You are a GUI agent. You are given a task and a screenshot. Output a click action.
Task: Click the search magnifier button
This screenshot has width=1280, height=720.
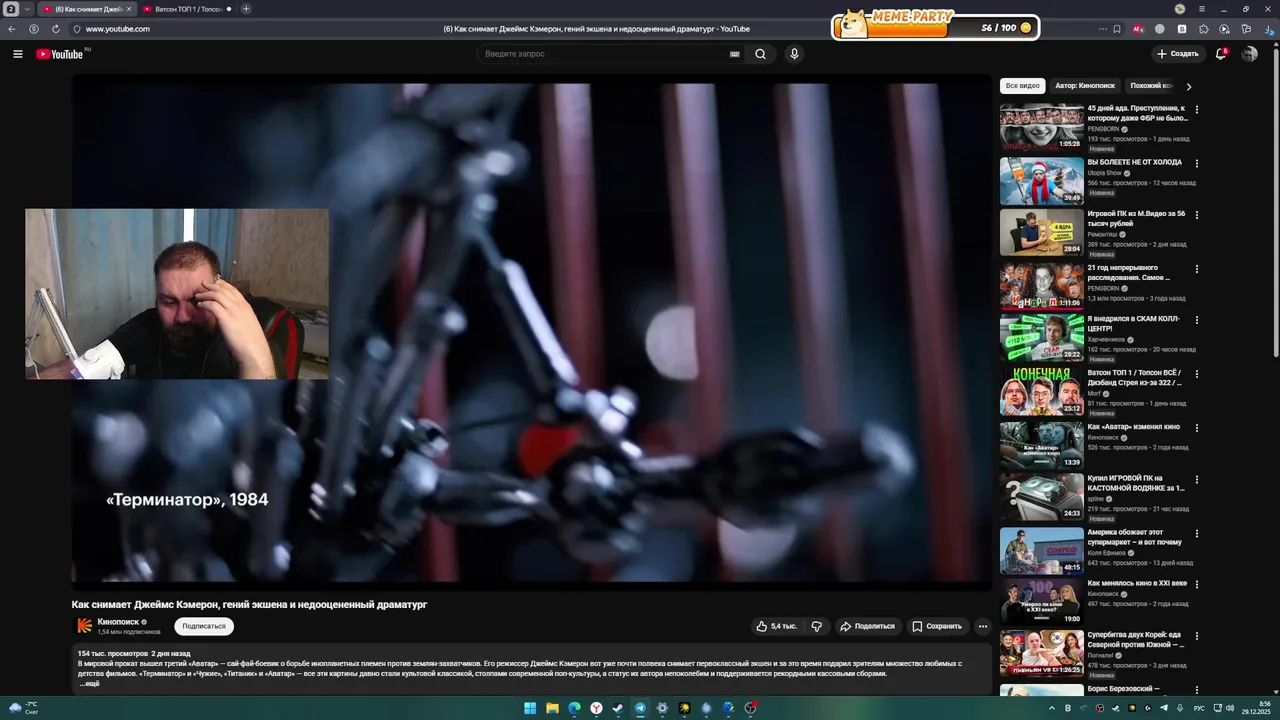761,54
